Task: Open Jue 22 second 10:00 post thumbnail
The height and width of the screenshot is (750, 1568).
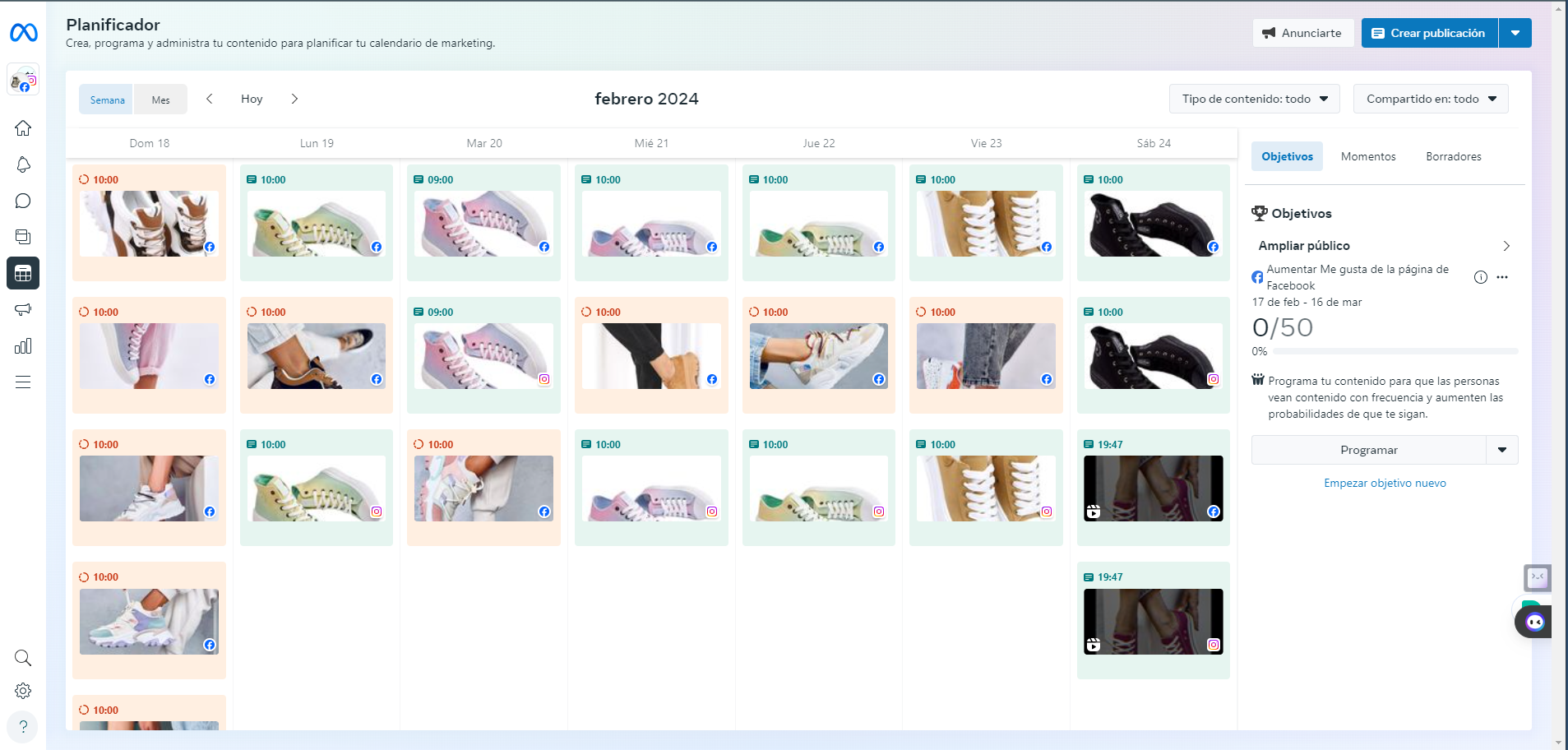Action: (819, 356)
